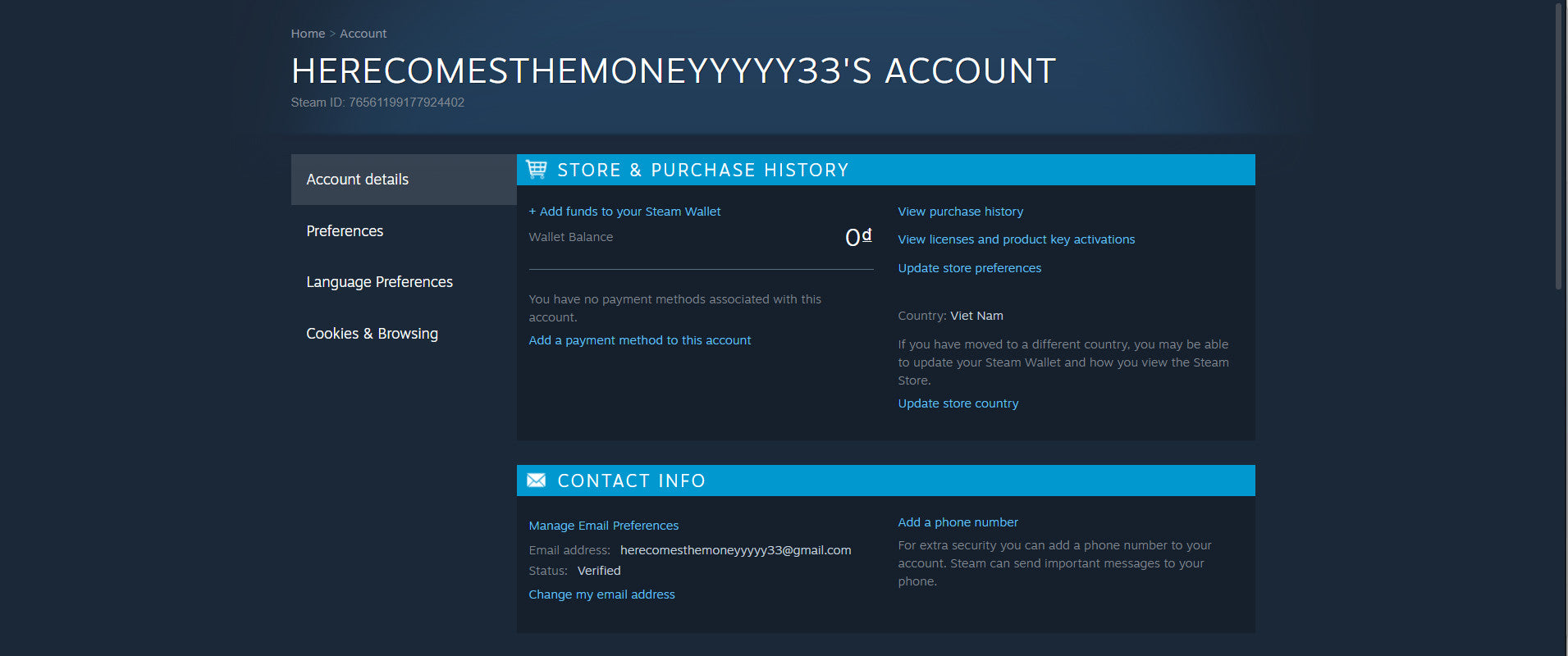Add funds to your Steam Wallet
Screen dimensions: 1568x656
(624, 212)
